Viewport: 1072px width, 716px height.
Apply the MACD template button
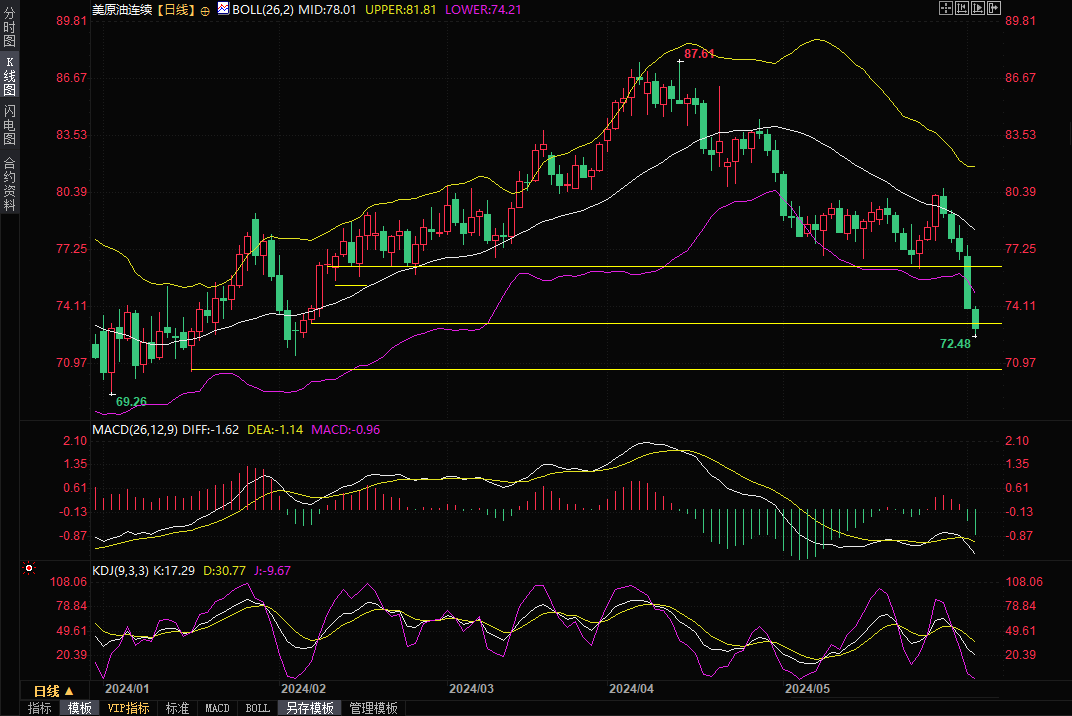point(217,708)
